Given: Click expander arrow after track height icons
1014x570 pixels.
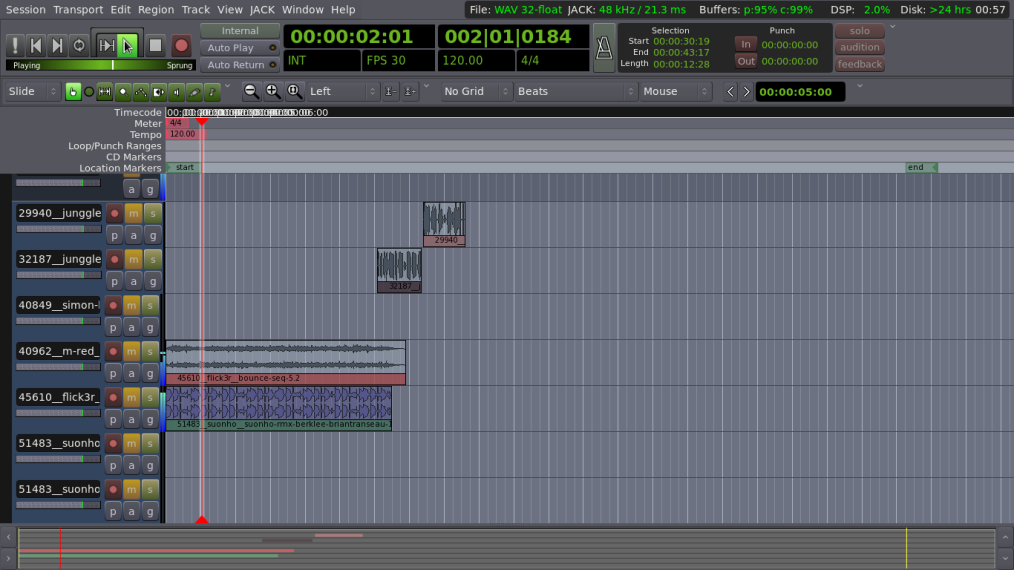Looking at the screenshot, I should [x=426, y=86].
